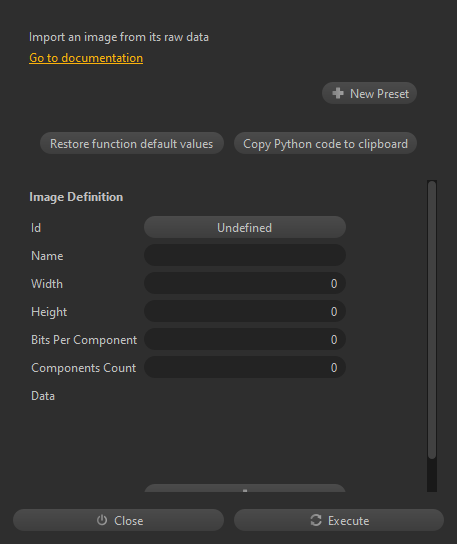Select the Bits Per Component field
Screen dimensions: 457x544
click(x=245, y=339)
